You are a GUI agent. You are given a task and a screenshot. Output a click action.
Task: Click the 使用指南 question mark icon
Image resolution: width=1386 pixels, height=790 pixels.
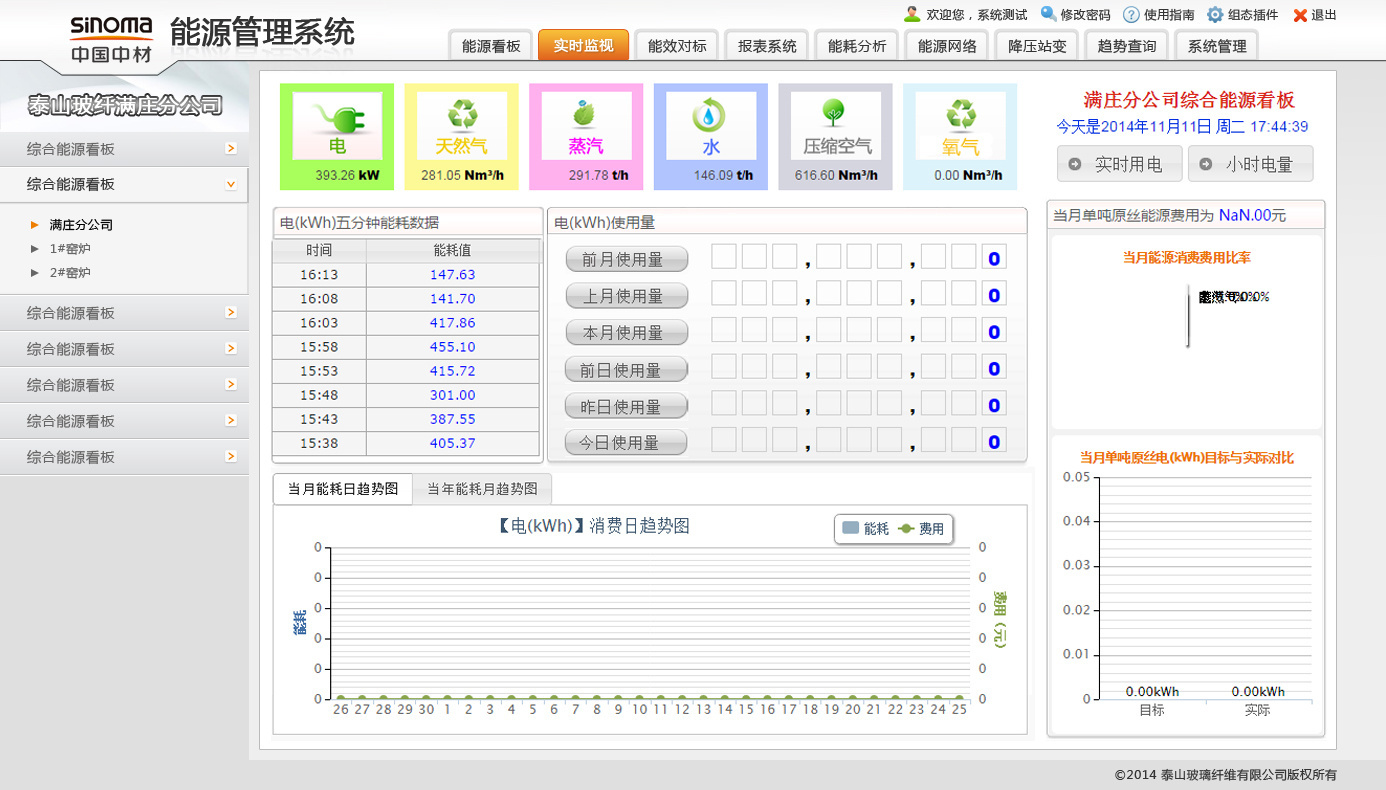point(1131,15)
